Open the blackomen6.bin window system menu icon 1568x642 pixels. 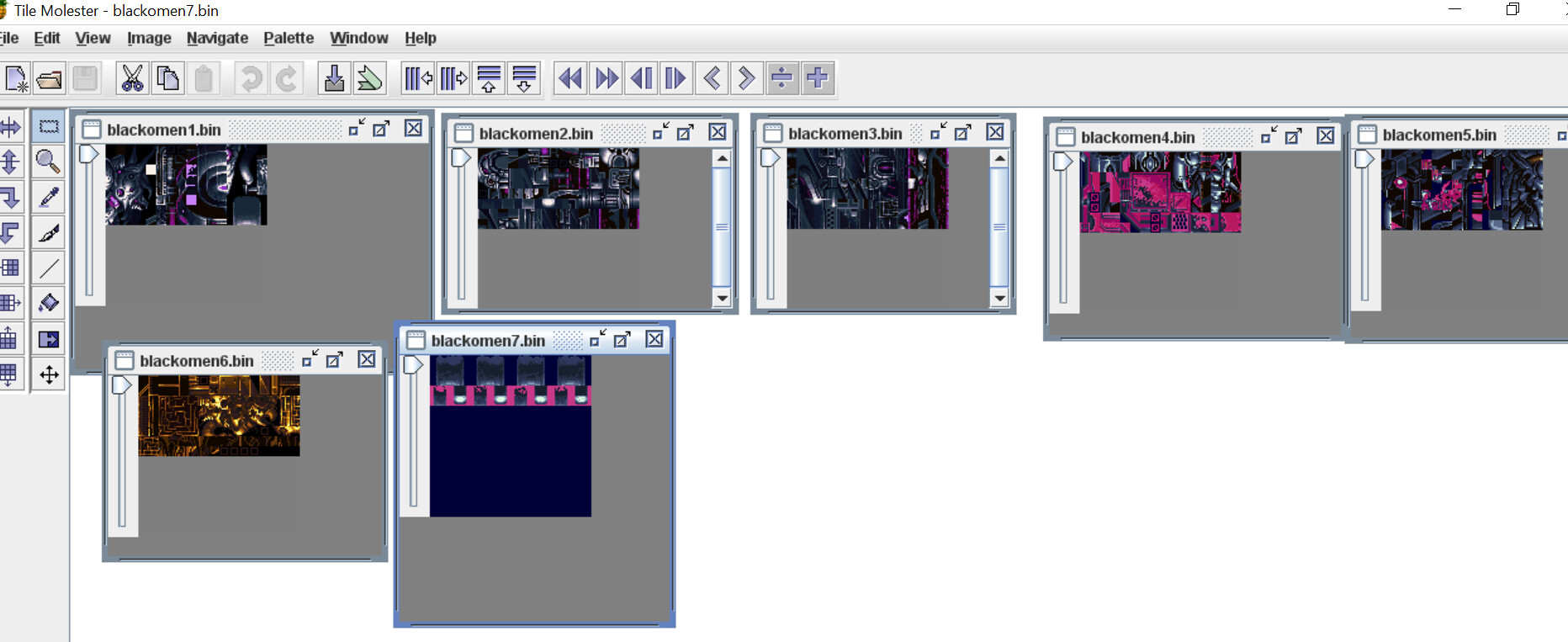click(x=124, y=361)
